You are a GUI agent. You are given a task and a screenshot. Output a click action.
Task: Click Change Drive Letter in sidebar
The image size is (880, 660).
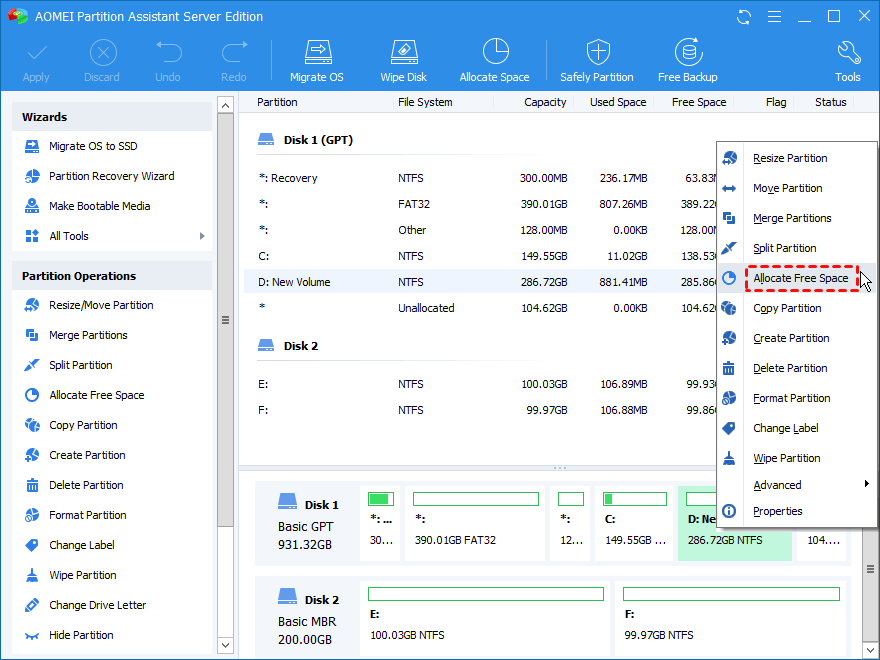97,605
